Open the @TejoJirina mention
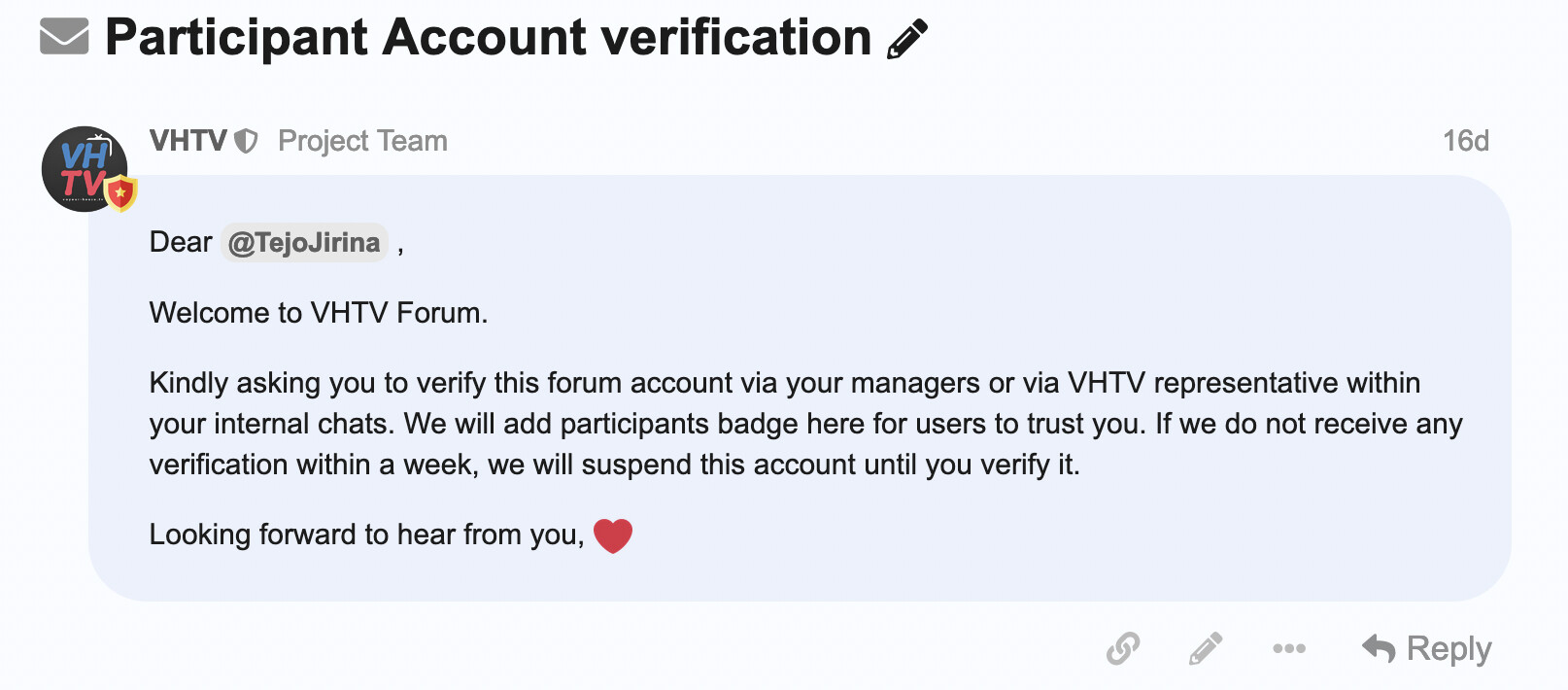Image resolution: width=1568 pixels, height=690 pixels. 304,242
